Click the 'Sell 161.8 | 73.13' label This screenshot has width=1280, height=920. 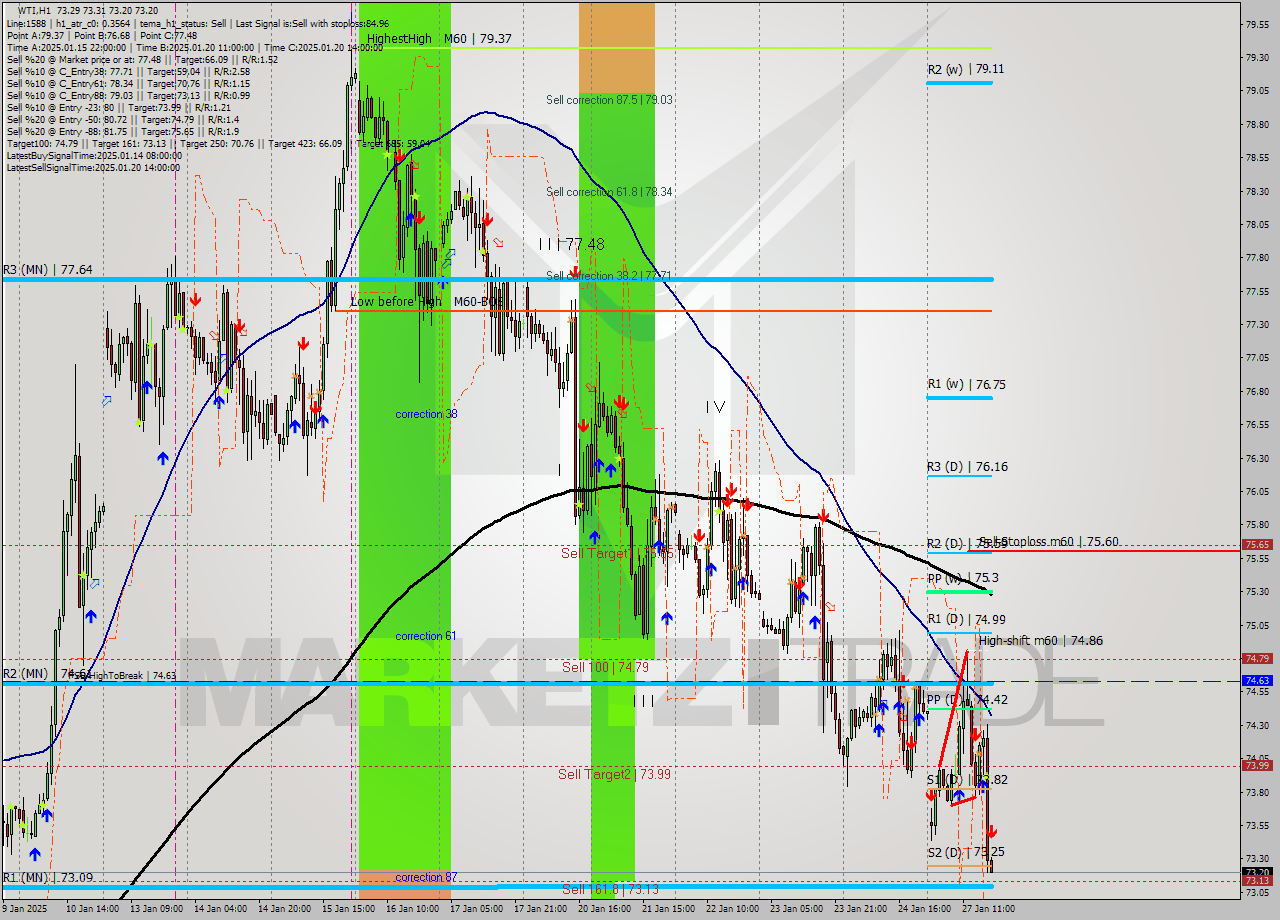[x=610, y=889]
